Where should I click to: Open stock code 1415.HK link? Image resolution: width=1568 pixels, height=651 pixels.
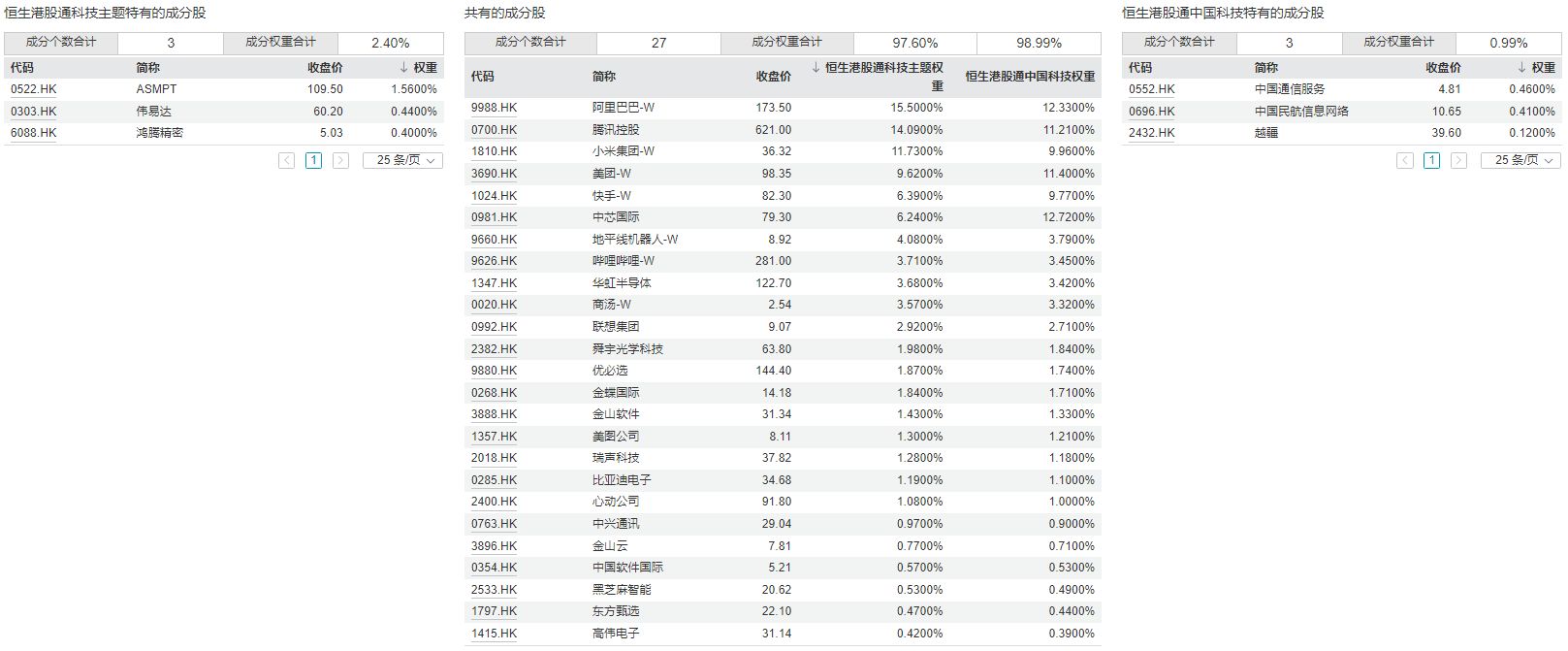coord(495,634)
